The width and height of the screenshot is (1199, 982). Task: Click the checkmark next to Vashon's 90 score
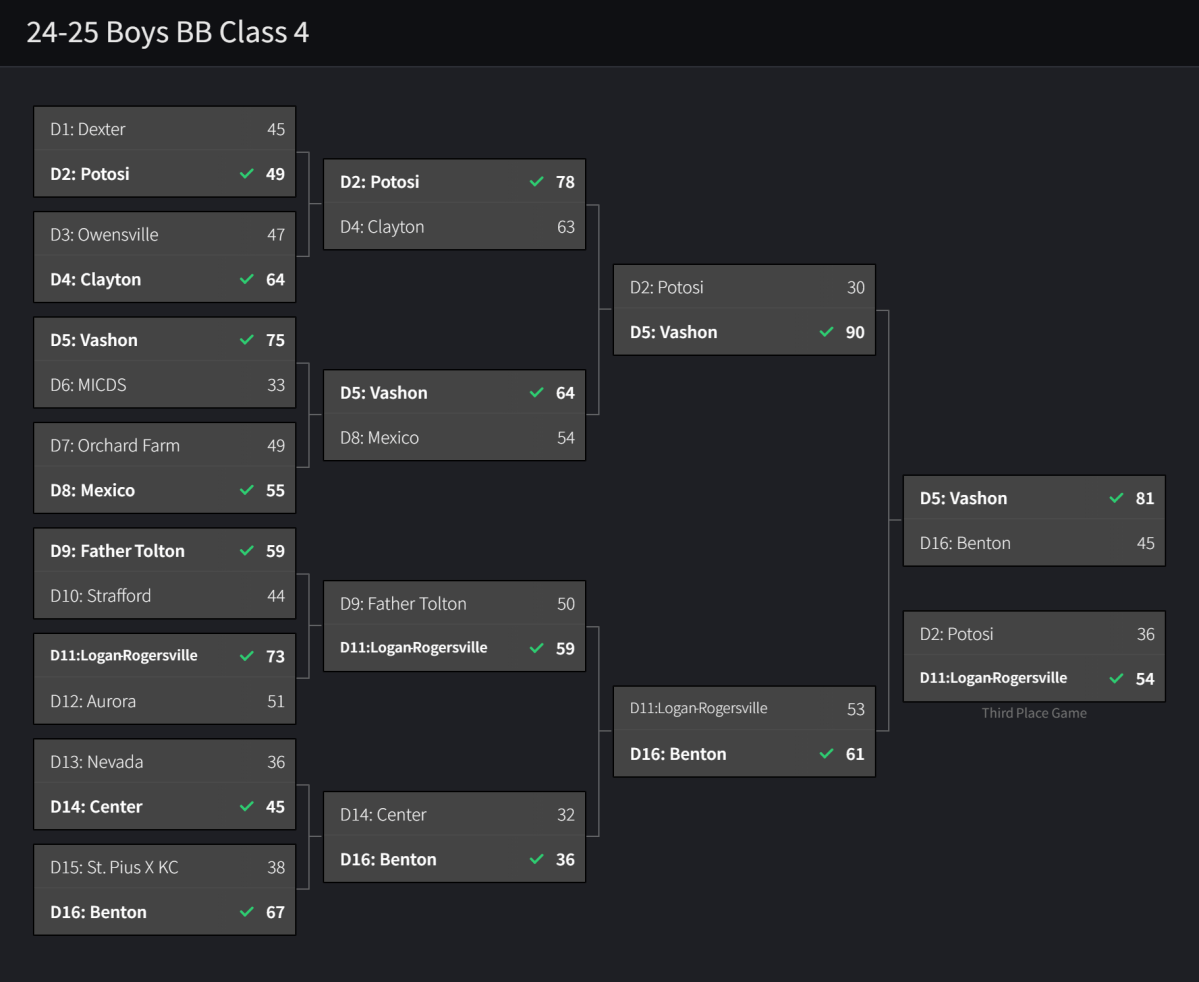[x=826, y=332]
